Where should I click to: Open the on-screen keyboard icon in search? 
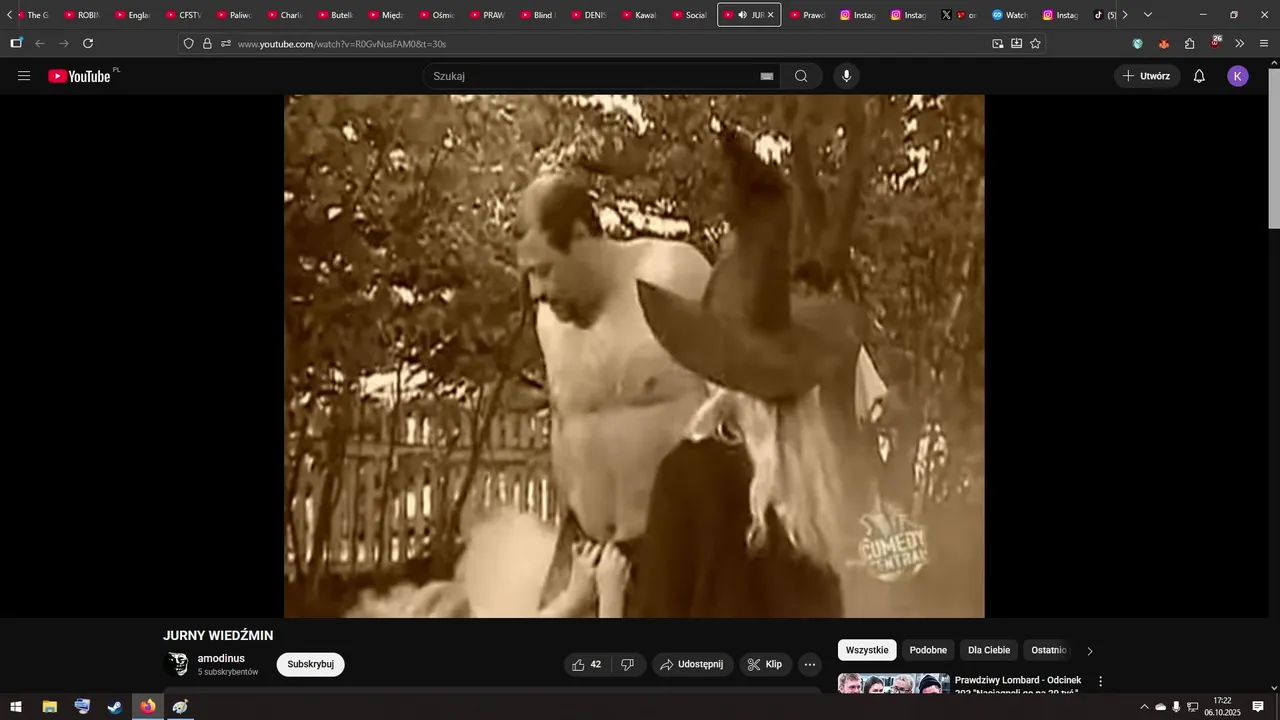(x=767, y=76)
